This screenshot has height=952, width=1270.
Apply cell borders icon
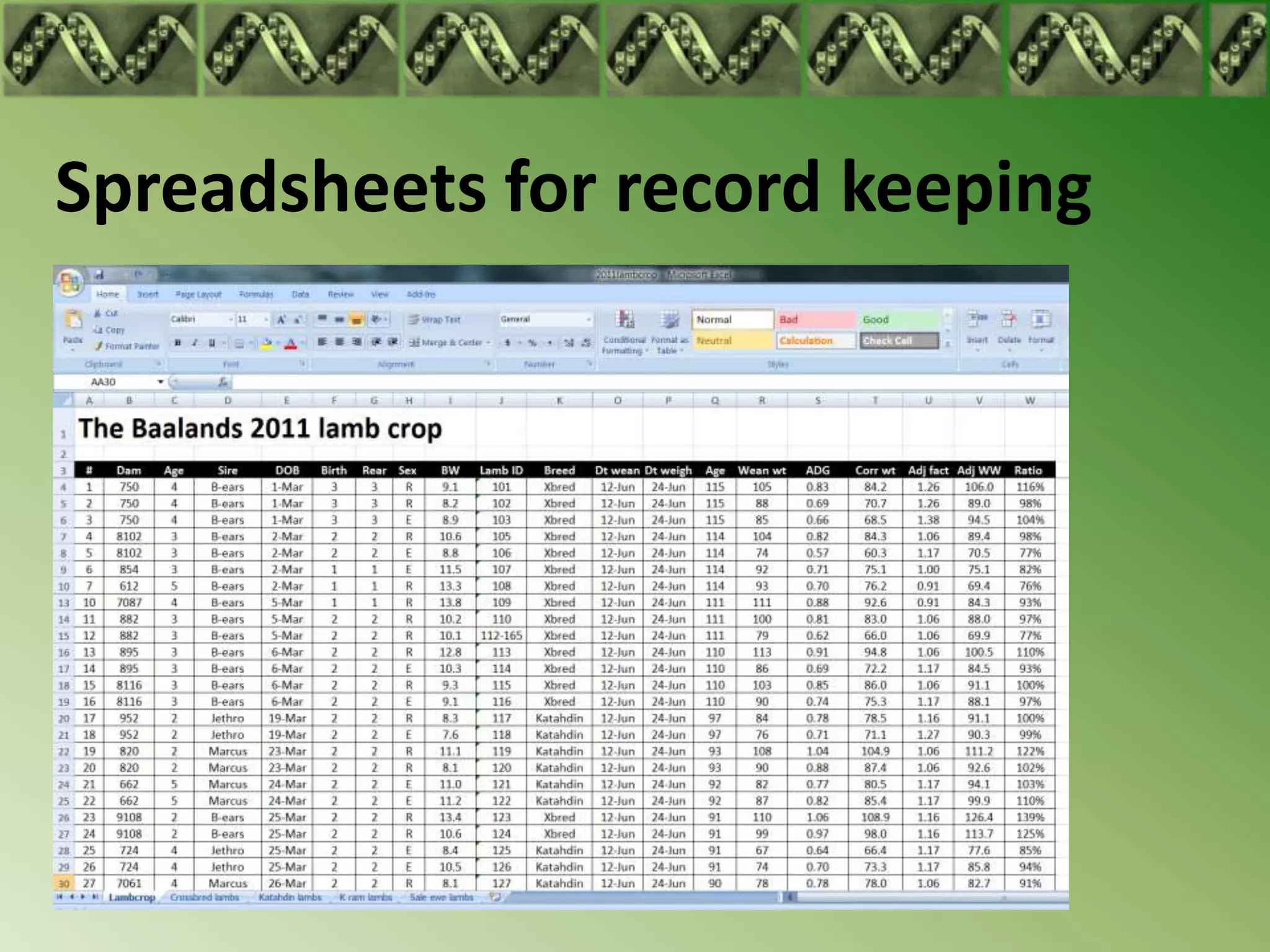tap(239, 343)
